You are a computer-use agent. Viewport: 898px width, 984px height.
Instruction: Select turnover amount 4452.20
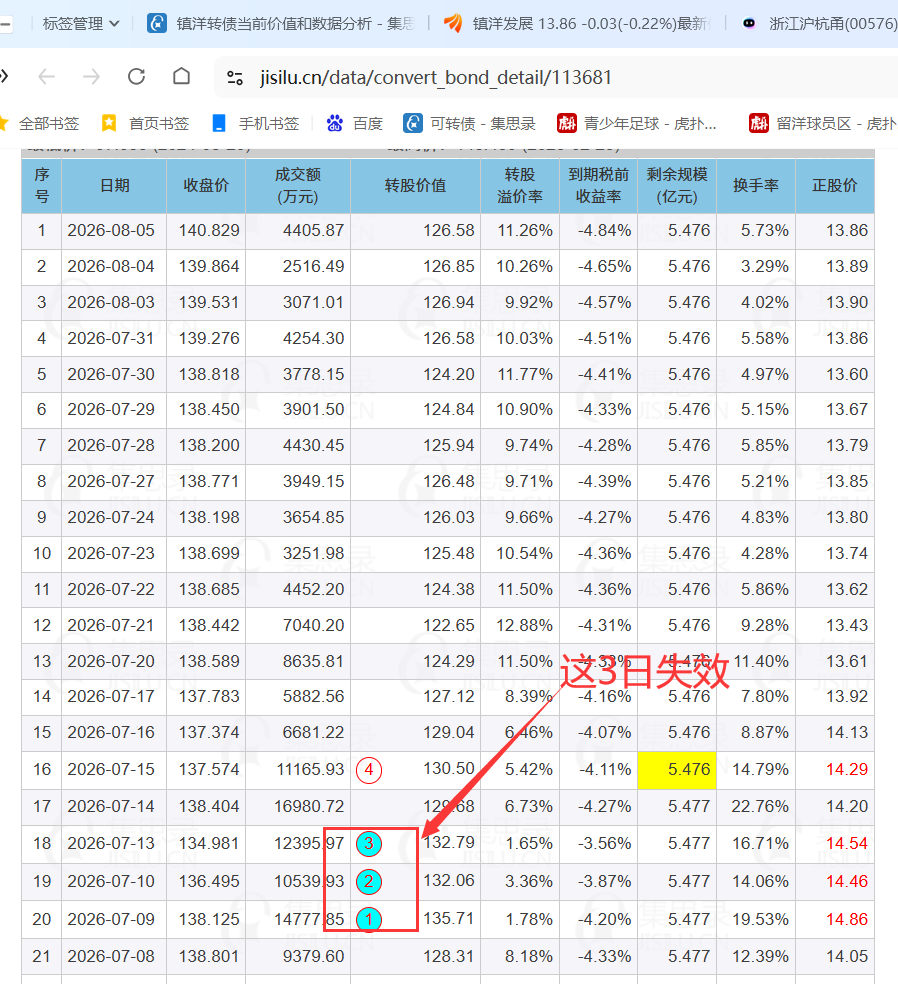[313, 589]
